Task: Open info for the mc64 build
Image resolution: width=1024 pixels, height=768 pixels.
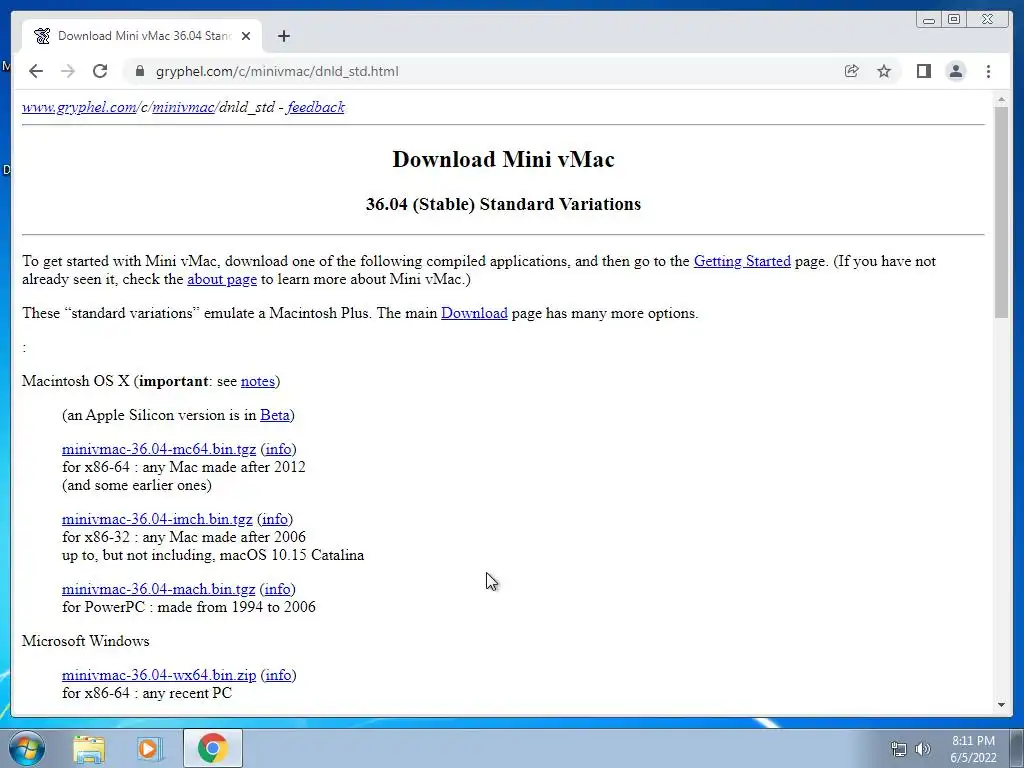Action: 278,449
